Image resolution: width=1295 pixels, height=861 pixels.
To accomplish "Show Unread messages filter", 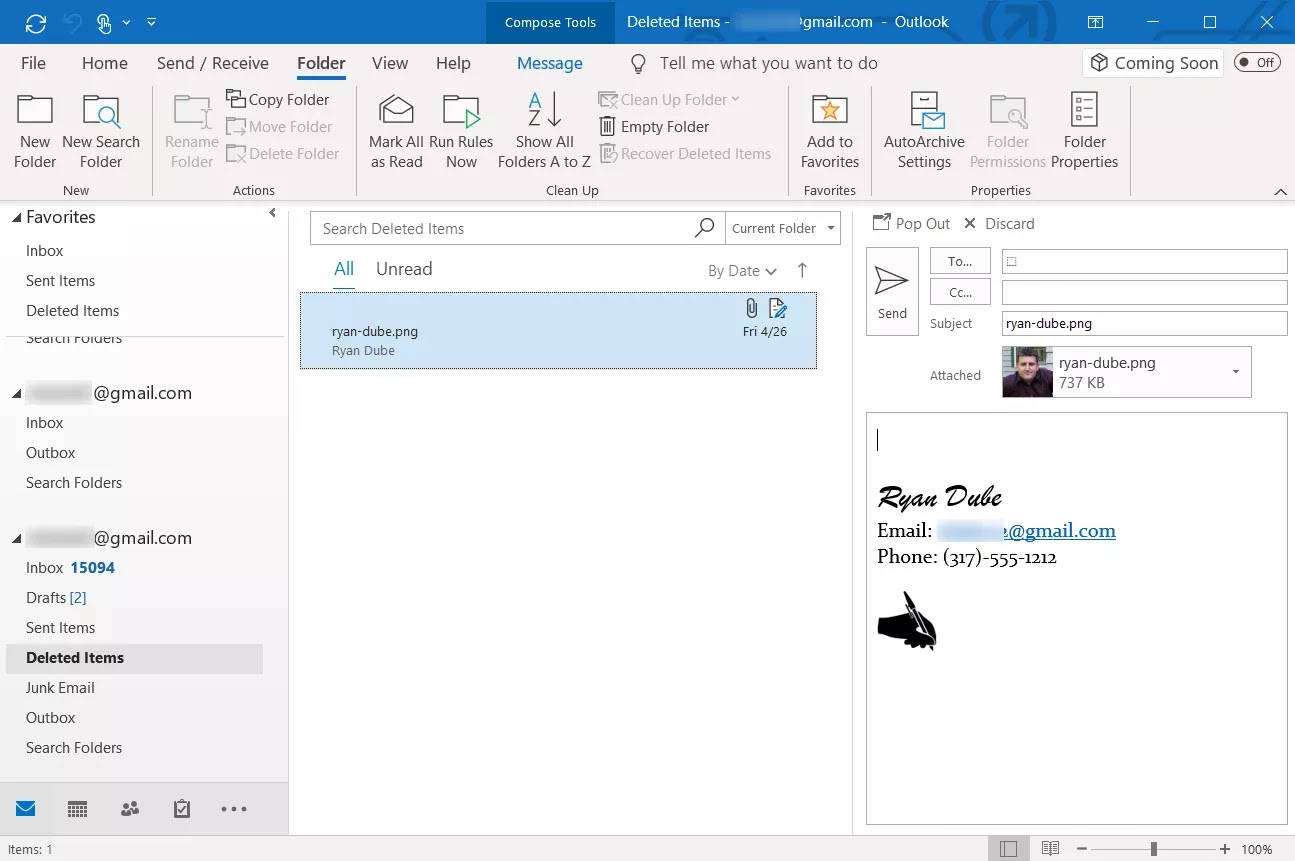I will (404, 269).
